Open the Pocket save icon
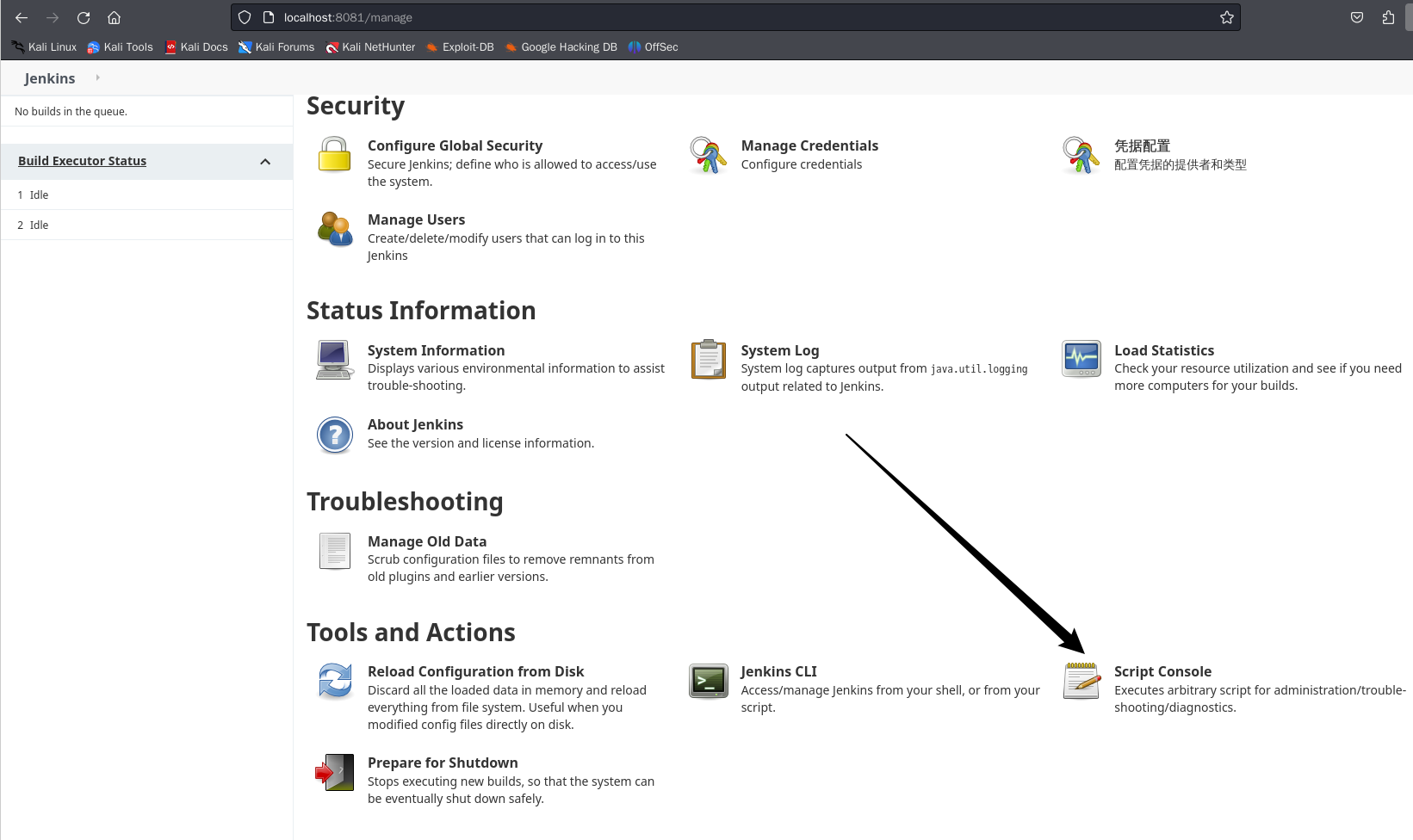The image size is (1413, 840). coord(1357,17)
